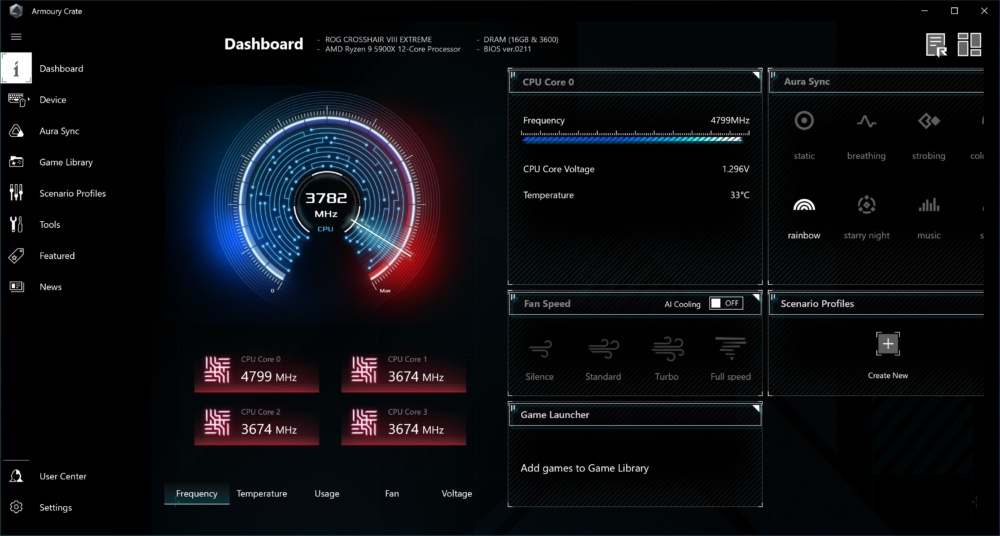This screenshot has width=1000, height=536.
Task: Click the CPU Core 0 frequency bar
Action: pyautogui.click(x=635, y=137)
